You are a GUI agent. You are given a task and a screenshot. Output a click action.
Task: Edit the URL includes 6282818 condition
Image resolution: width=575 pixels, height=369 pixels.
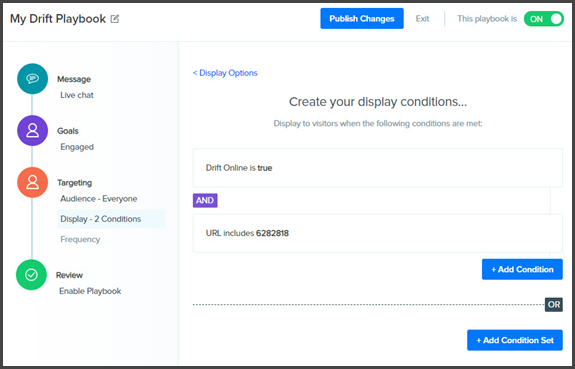[378, 233]
